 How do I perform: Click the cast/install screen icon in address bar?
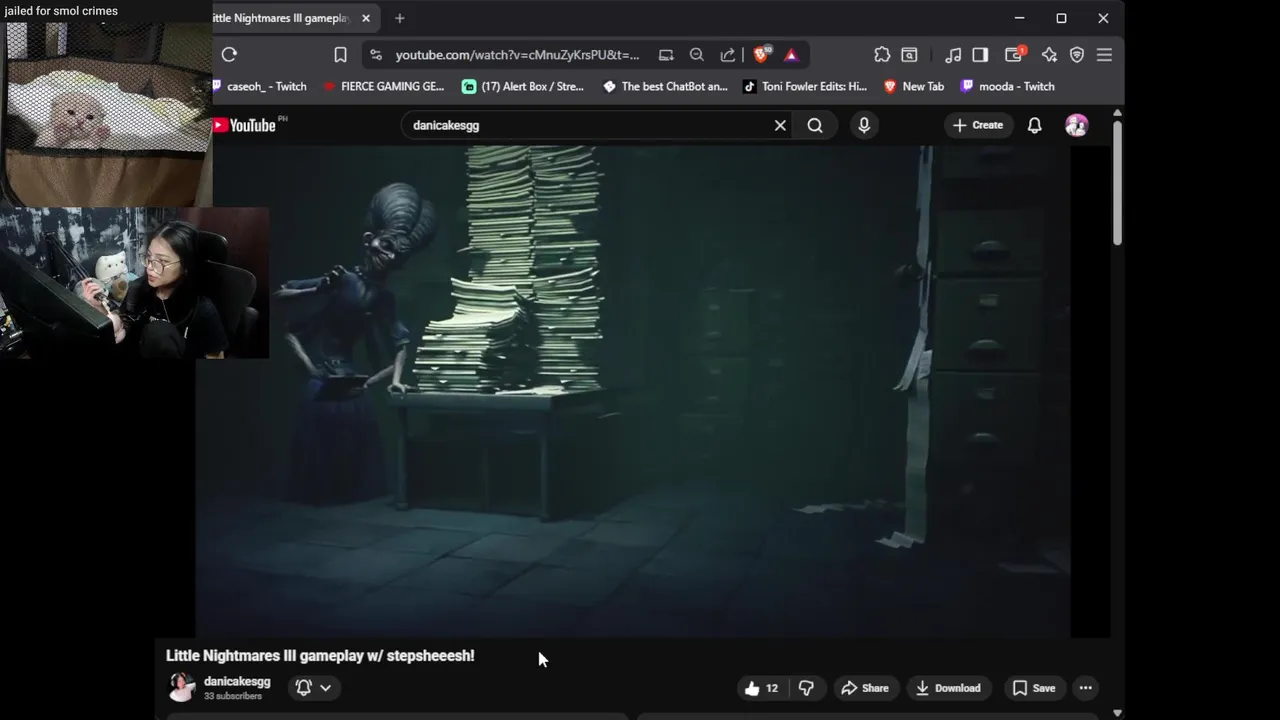666,55
